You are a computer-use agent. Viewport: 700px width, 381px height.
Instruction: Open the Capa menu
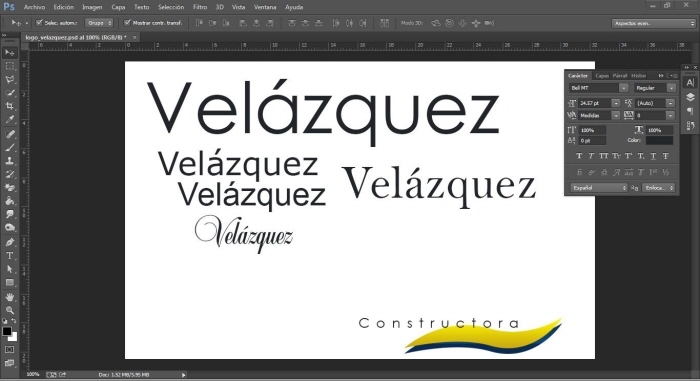[x=118, y=7]
